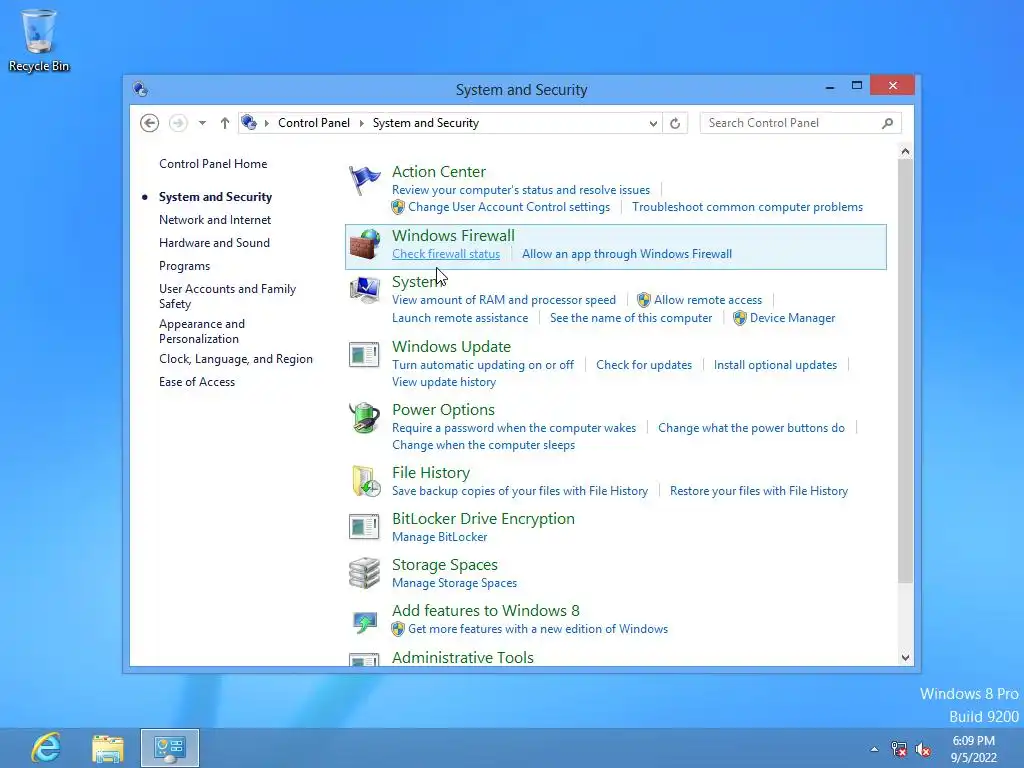Viewport: 1024px width, 768px height.
Task: Open the Recycle Bin desktop icon
Action: 39,40
